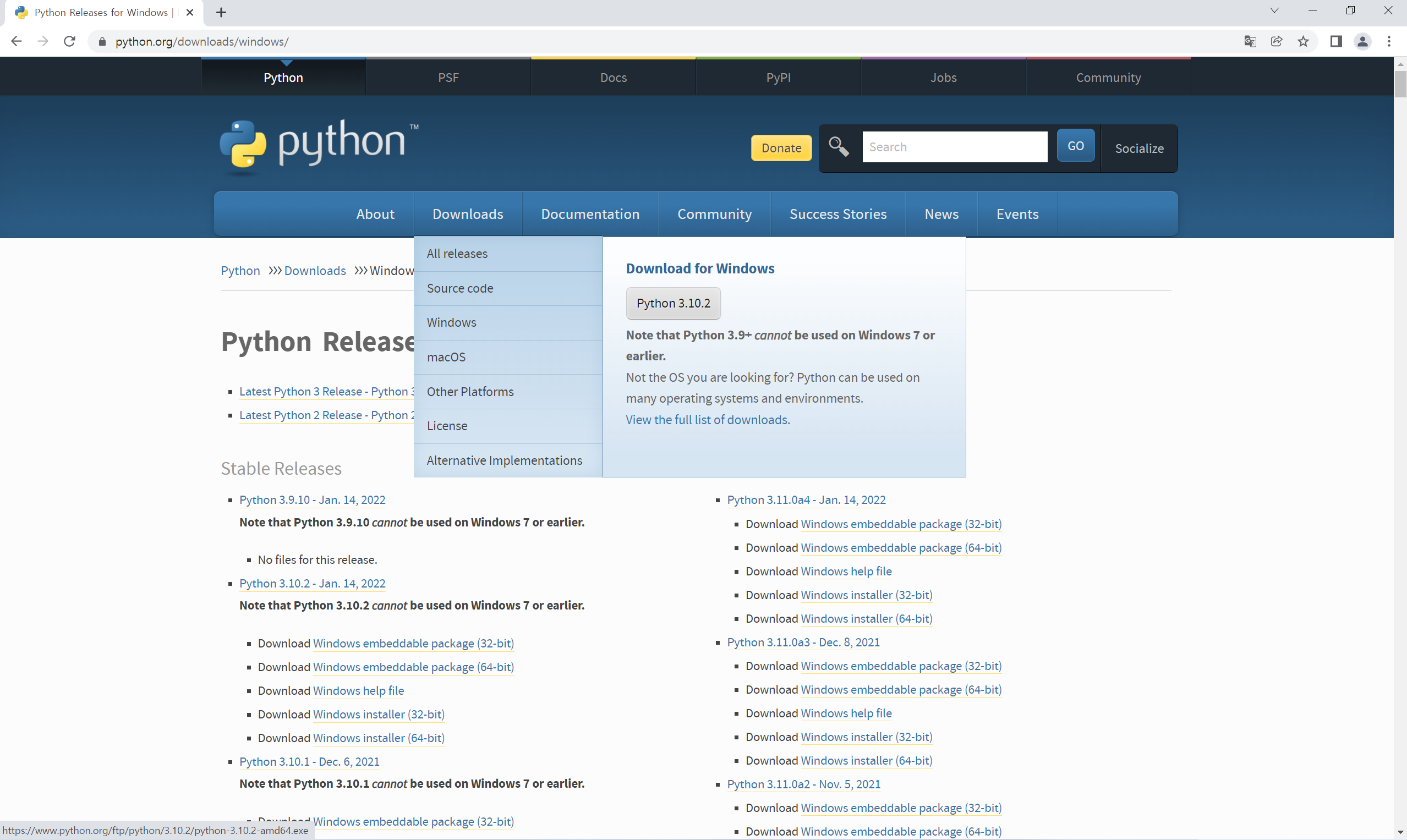This screenshot has width=1407, height=840.
Task: Focus the Search input field
Action: (x=955, y=147)
